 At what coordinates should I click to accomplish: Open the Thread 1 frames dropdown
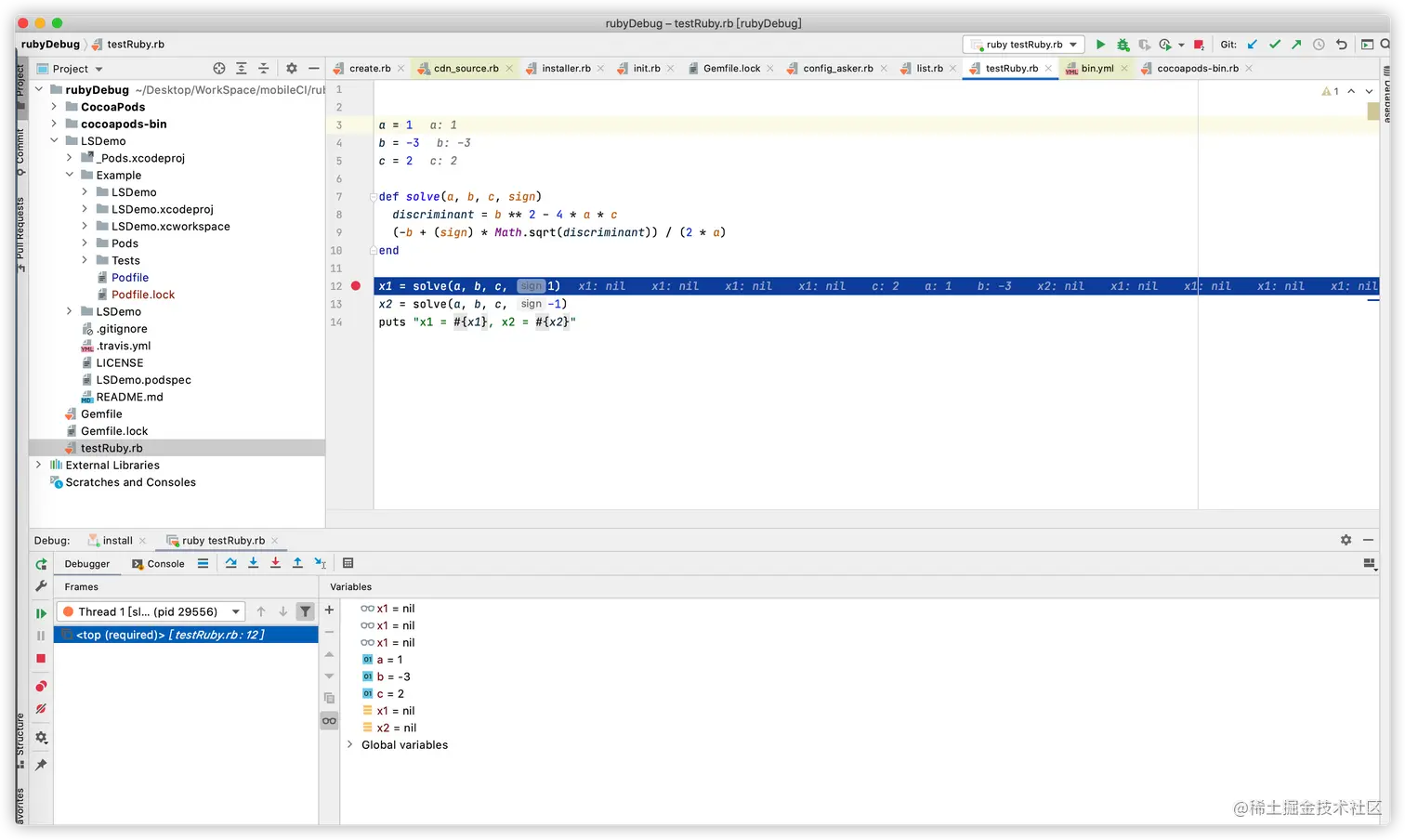(x=151, y=611)
